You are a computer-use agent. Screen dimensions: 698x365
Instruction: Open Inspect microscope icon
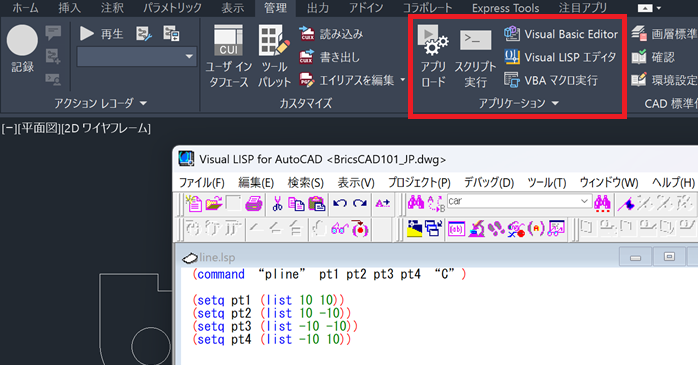coord(477,229)
